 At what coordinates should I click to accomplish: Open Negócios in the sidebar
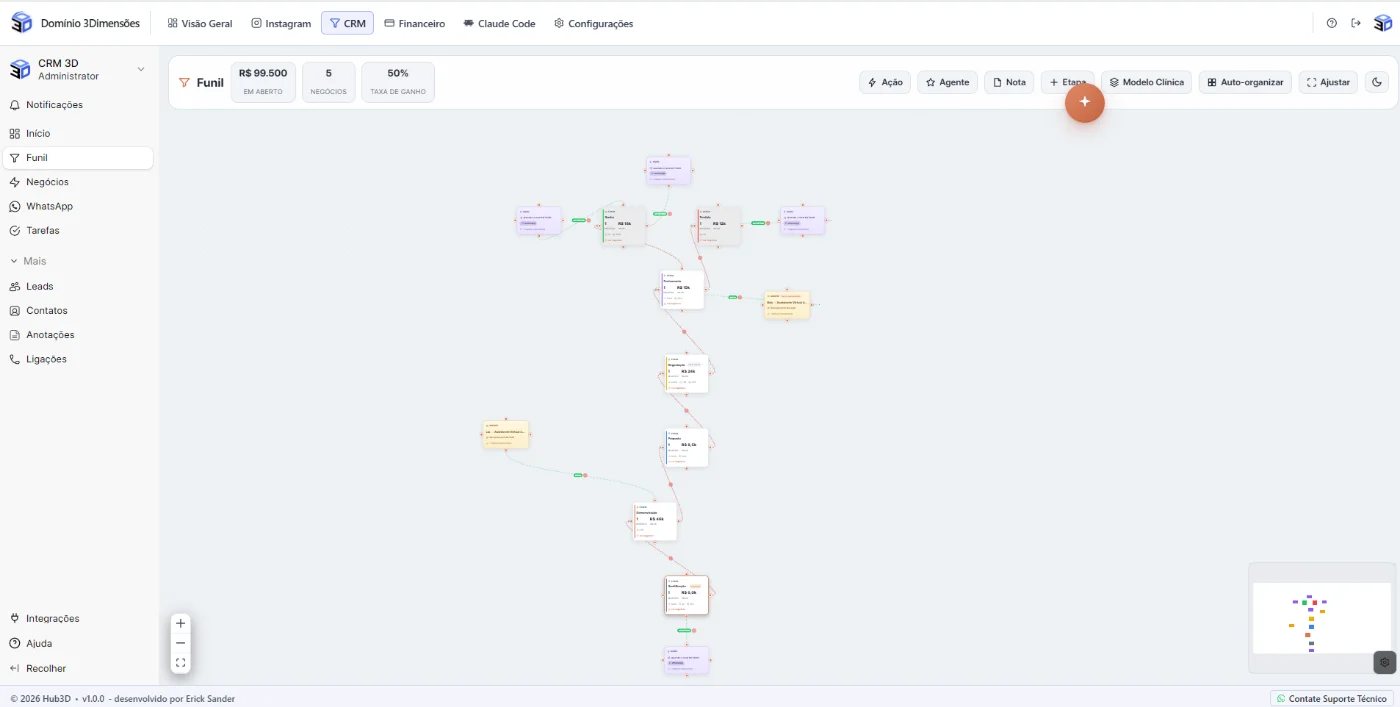[79, 182]
